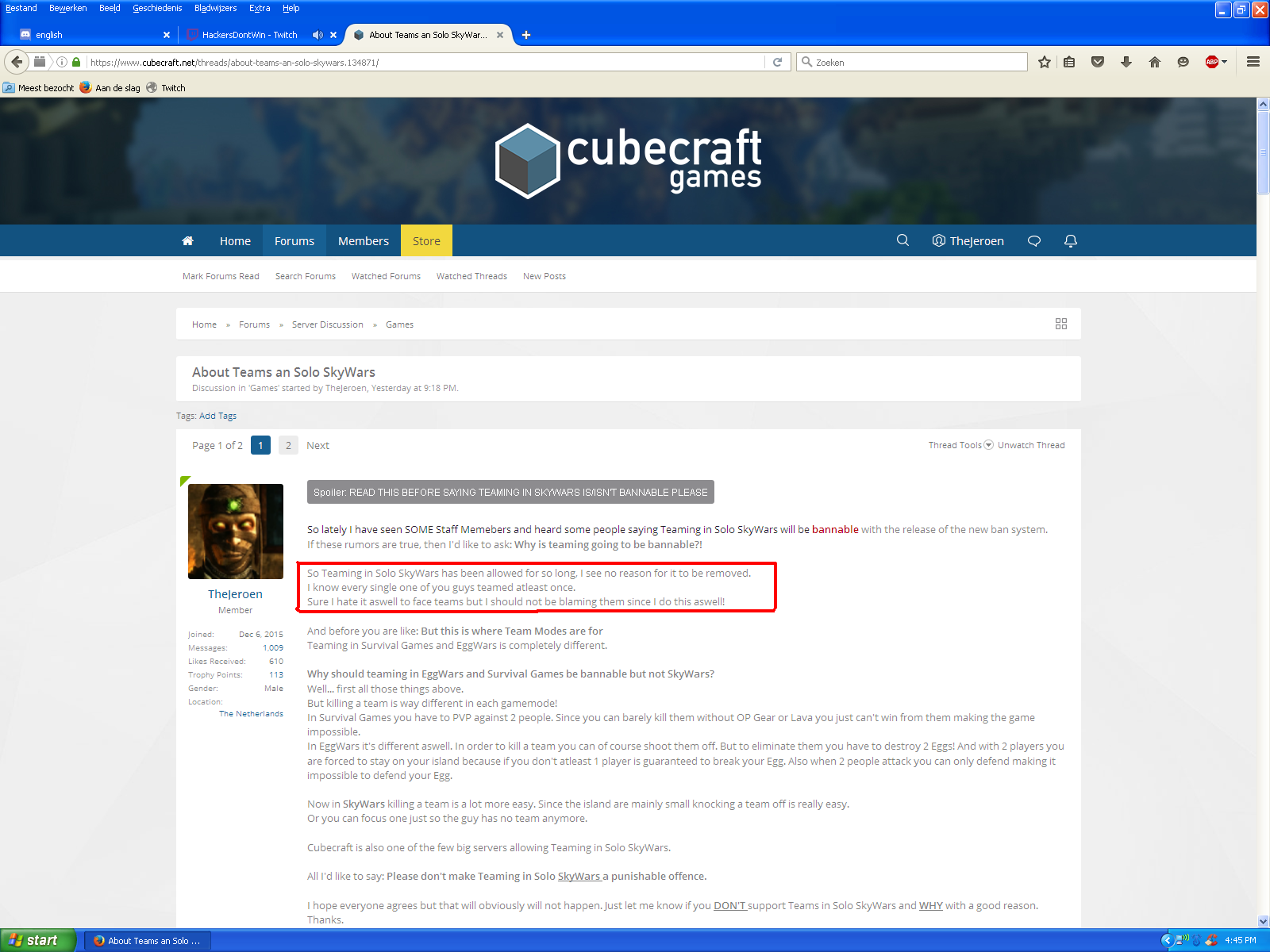Open the Twitch bookmark
Image resolution: width=1270 pixels, height=952 pixels.
166,88
